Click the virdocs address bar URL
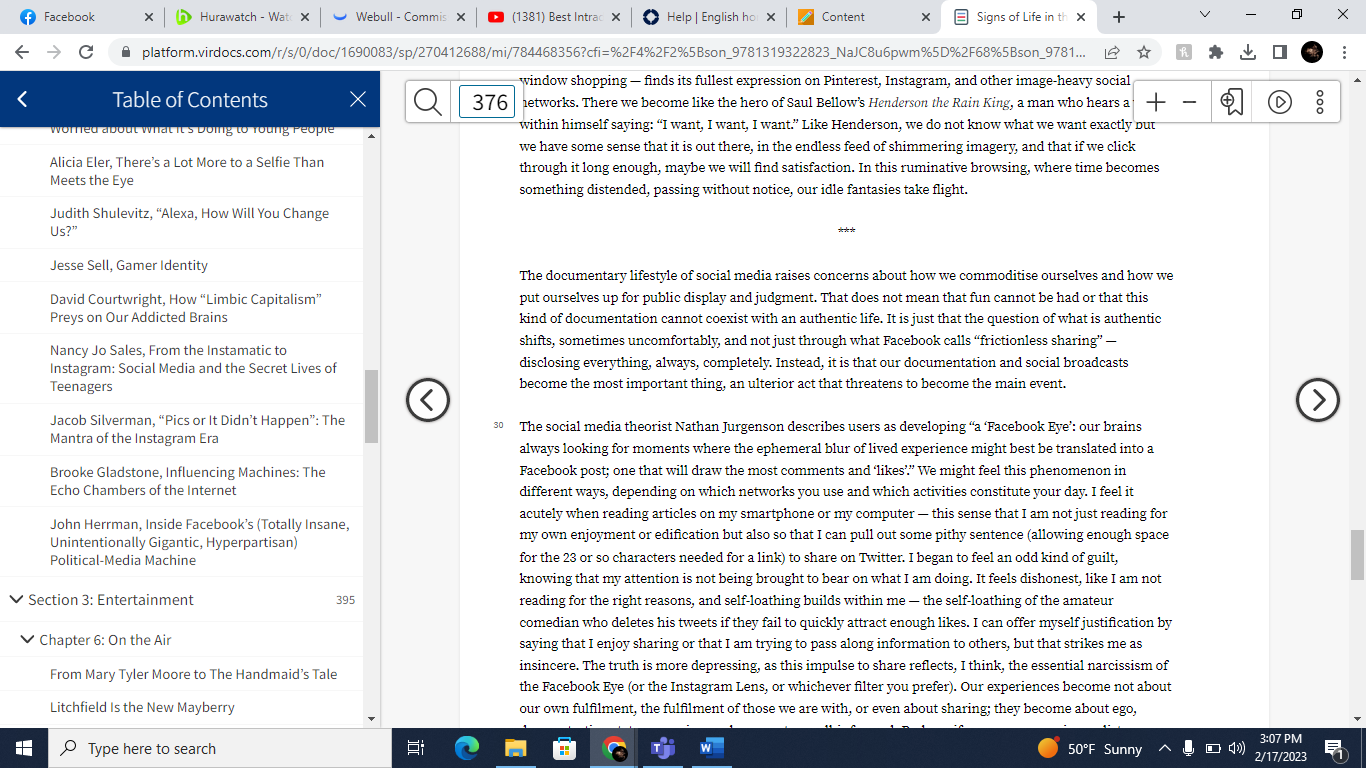 [612, 52]
